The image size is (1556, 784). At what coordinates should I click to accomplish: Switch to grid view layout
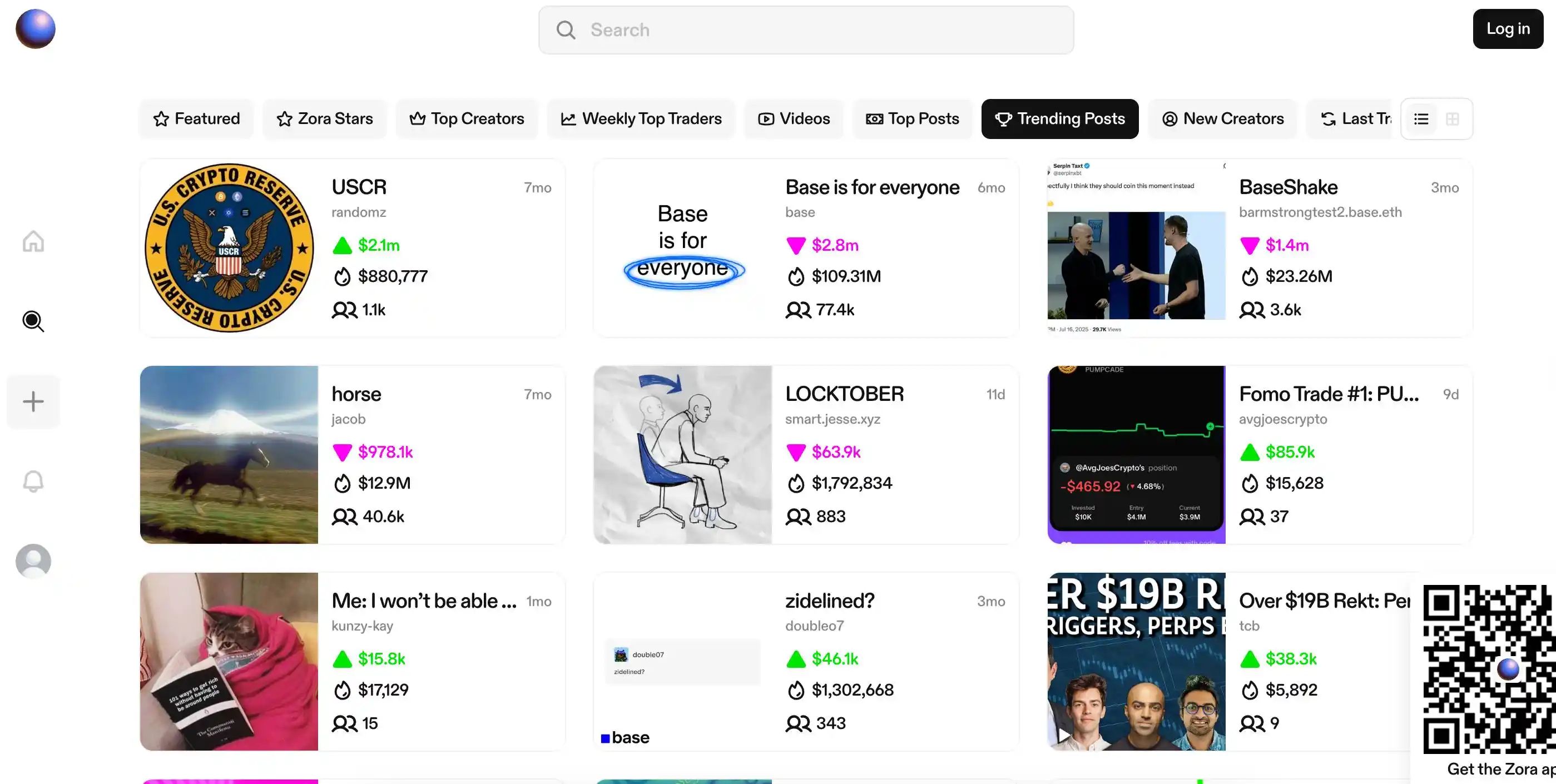click(1452, 119)
